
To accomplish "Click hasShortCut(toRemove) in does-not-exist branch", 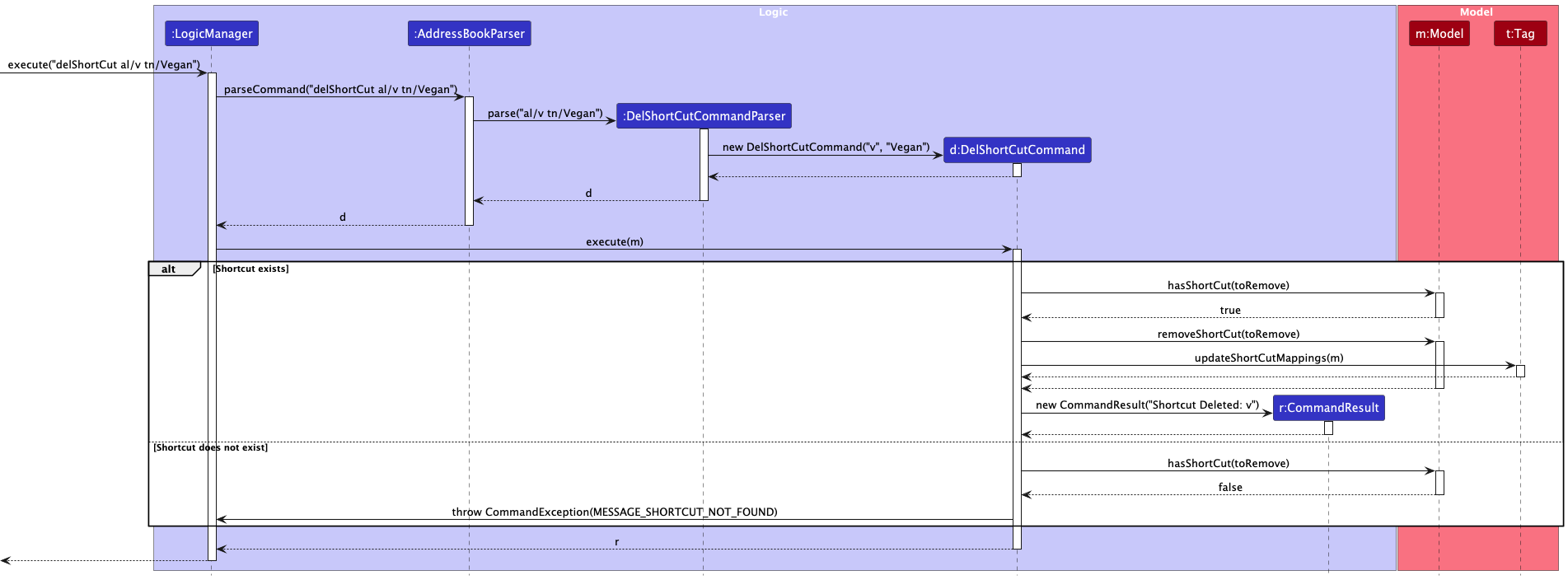I will (x=1229, y=464).
